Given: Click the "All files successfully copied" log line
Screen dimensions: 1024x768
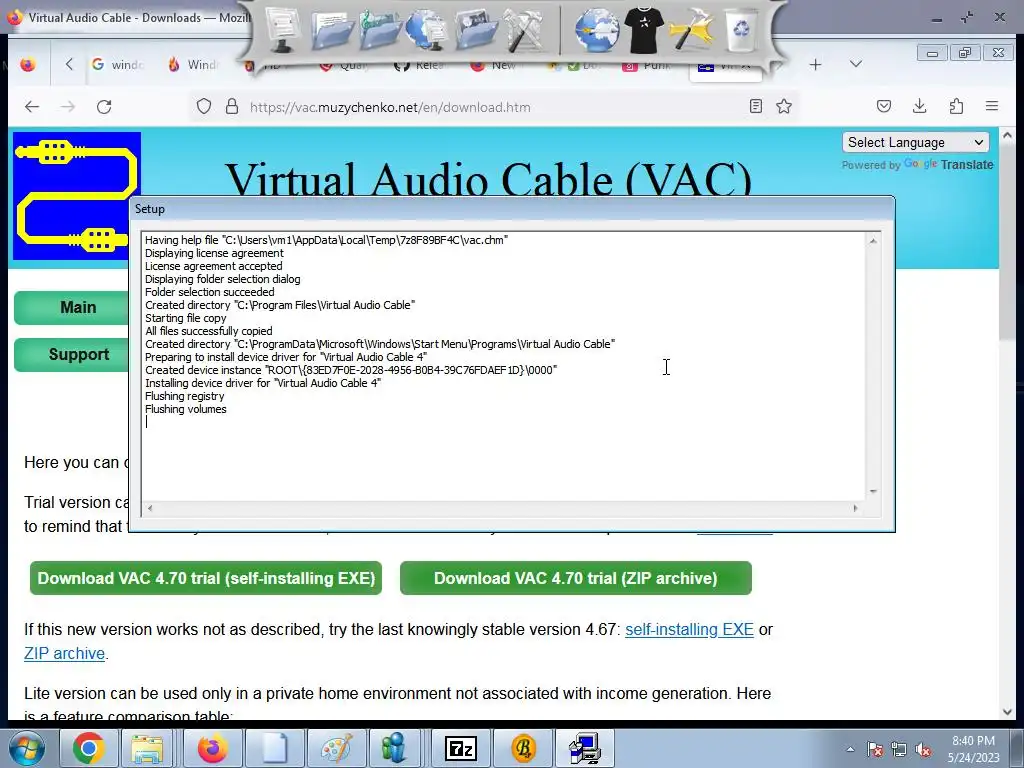Looking at the screenshot, I should click(x=208, y=331).
